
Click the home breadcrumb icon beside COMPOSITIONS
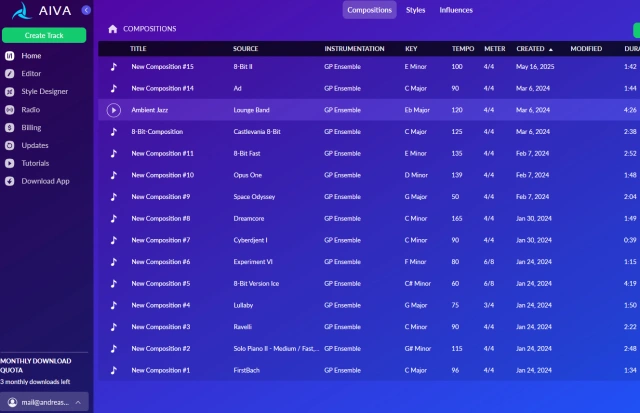pos(113,29)
